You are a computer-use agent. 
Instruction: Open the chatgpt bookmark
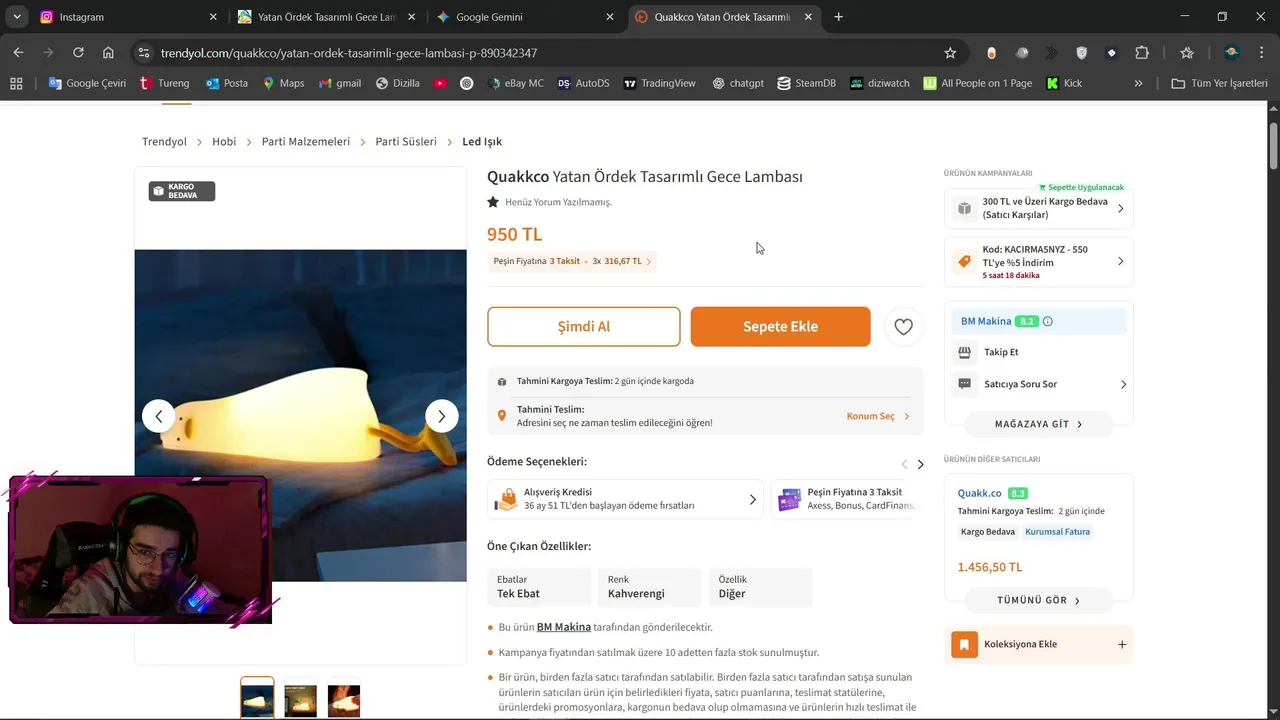[x=738, y=83]
